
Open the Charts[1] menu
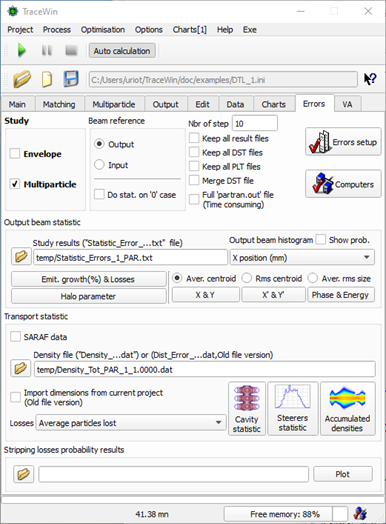click(189, 29)
